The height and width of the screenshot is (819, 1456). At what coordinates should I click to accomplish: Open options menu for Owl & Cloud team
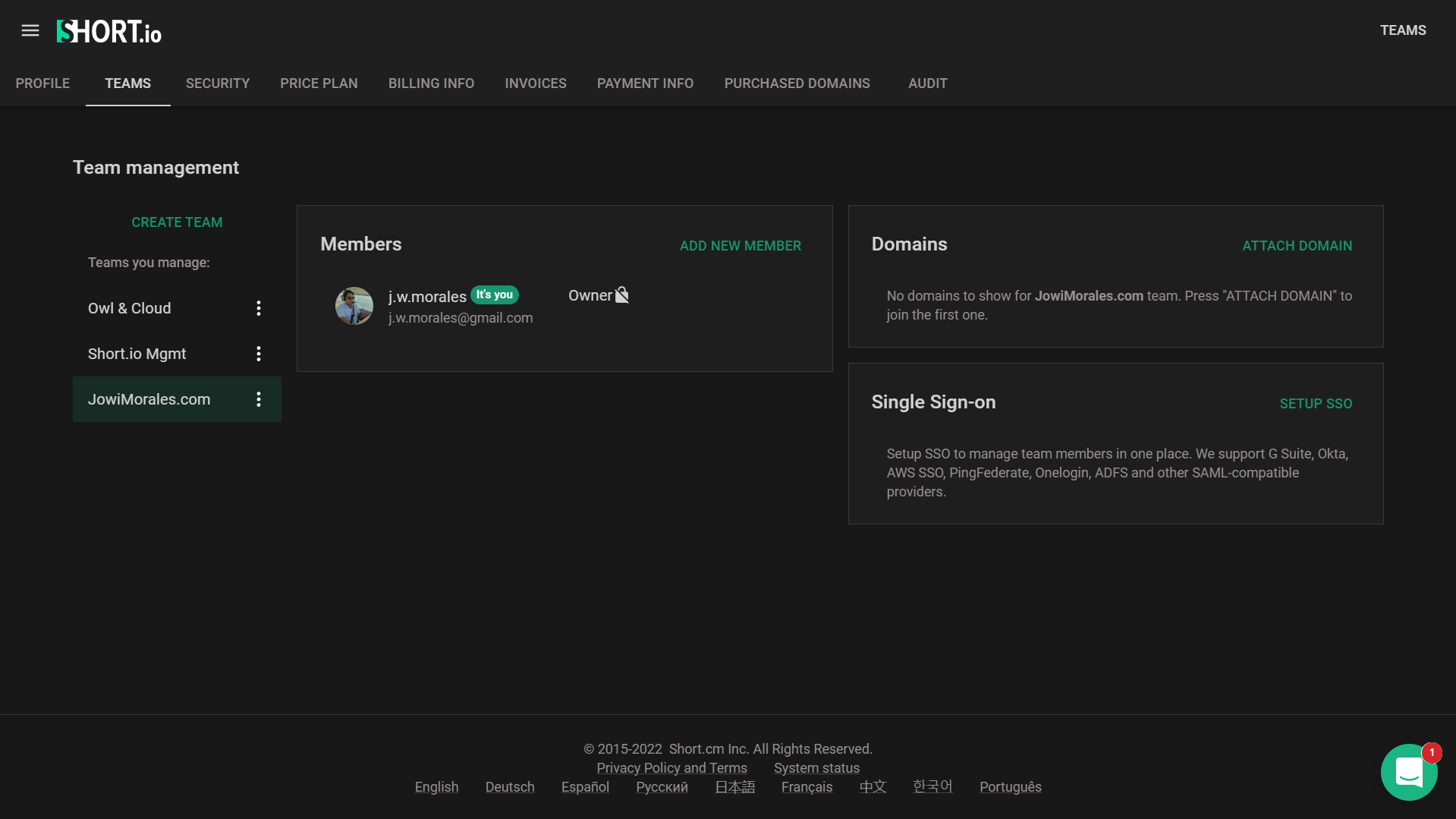click(x=259, y=308)
